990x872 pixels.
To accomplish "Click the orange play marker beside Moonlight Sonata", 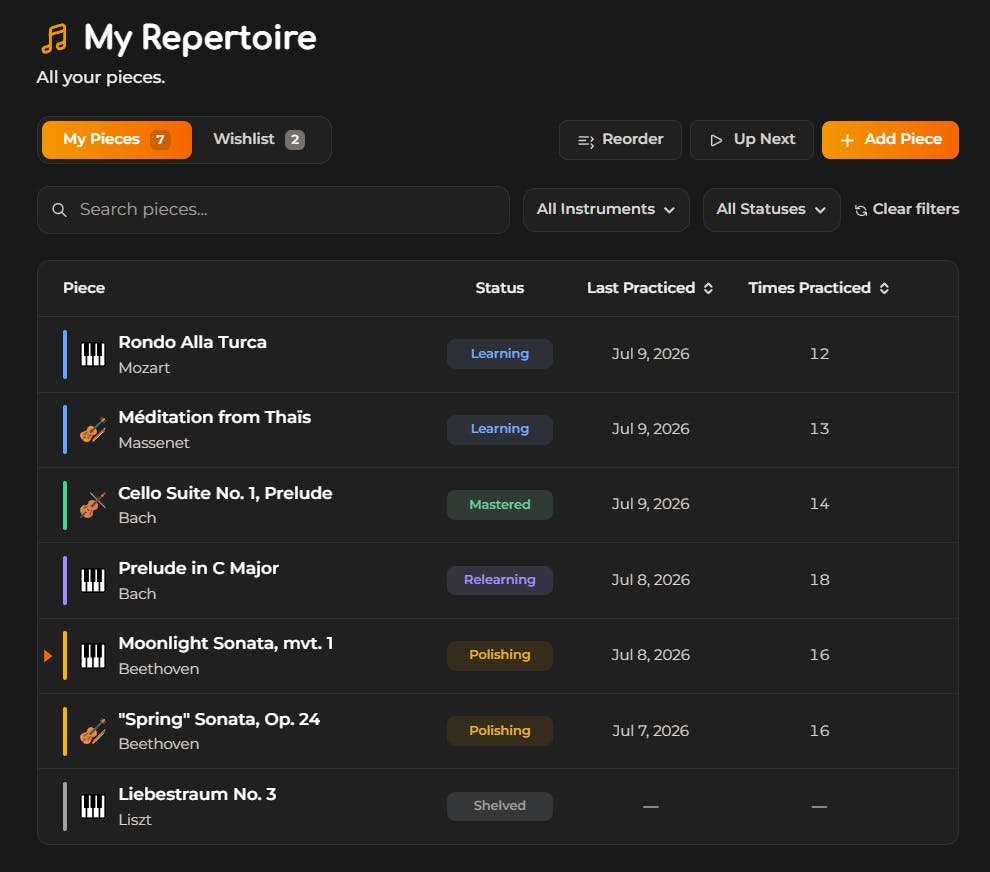I will tap(48, 656).
